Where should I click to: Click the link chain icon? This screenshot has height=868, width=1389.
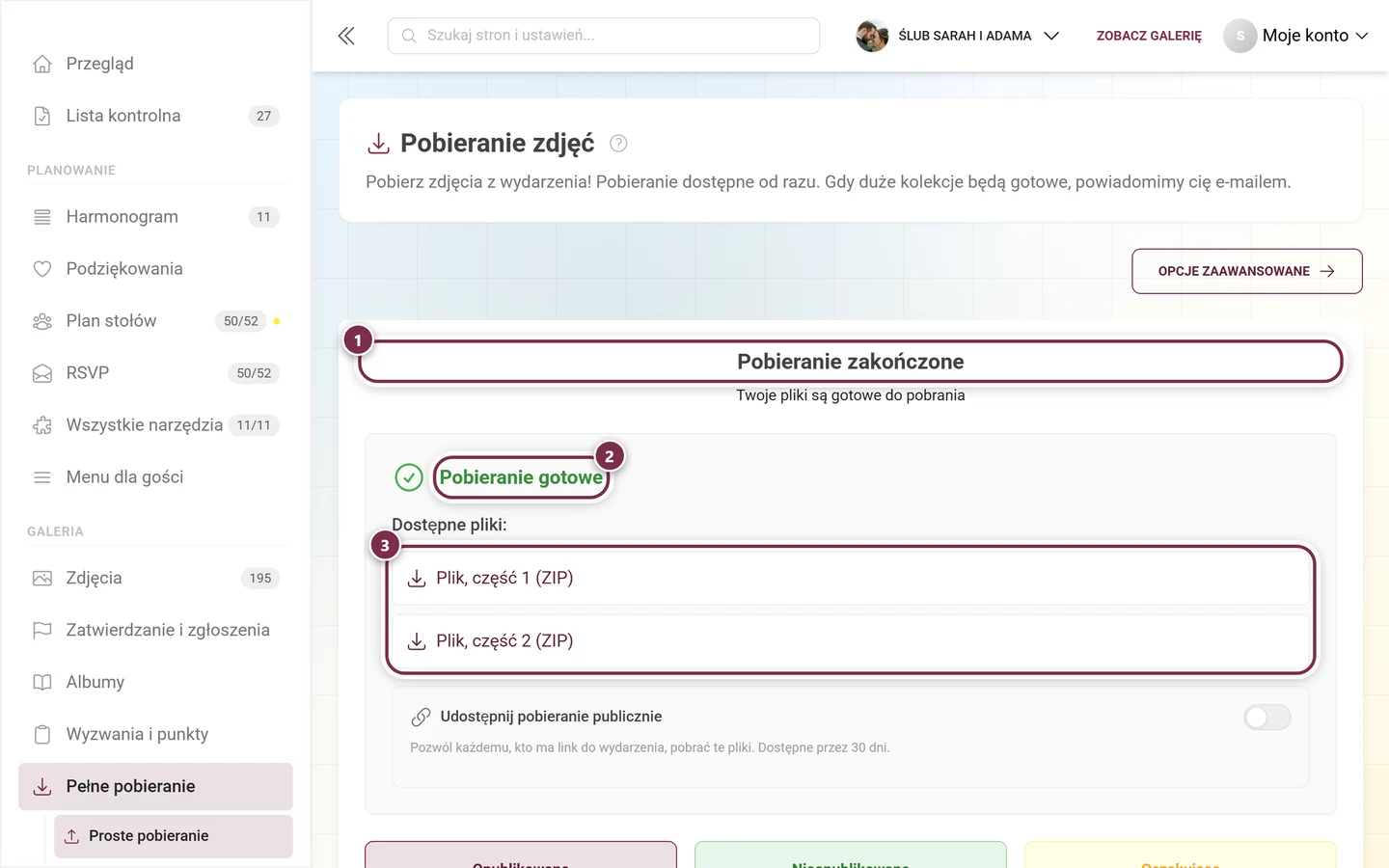(x=421, y=717)
